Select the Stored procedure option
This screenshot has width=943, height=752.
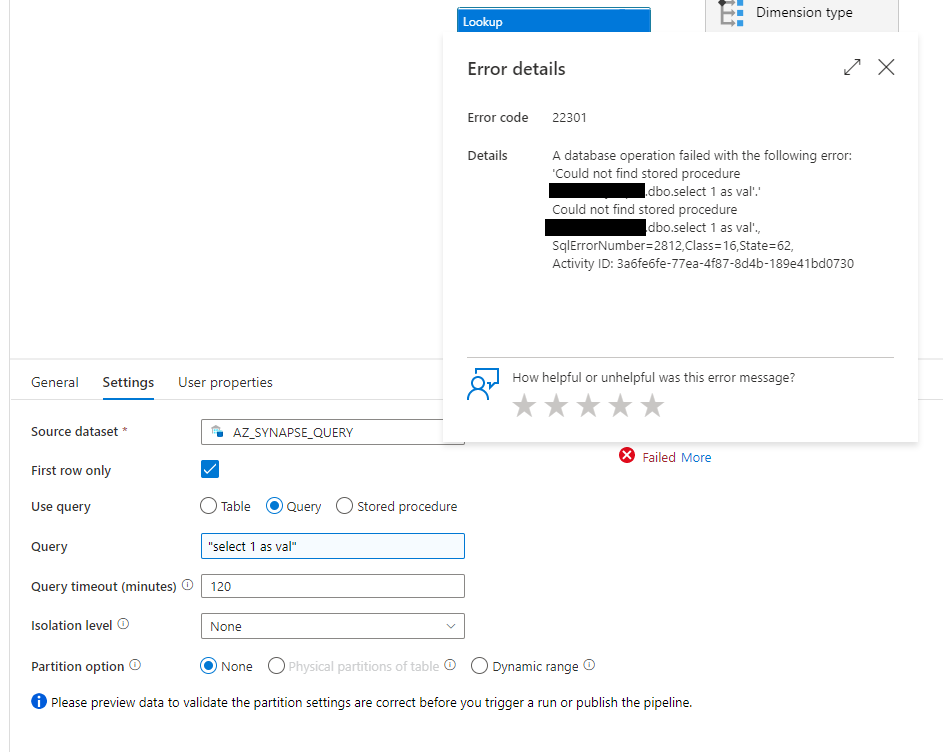click(344, 506)
